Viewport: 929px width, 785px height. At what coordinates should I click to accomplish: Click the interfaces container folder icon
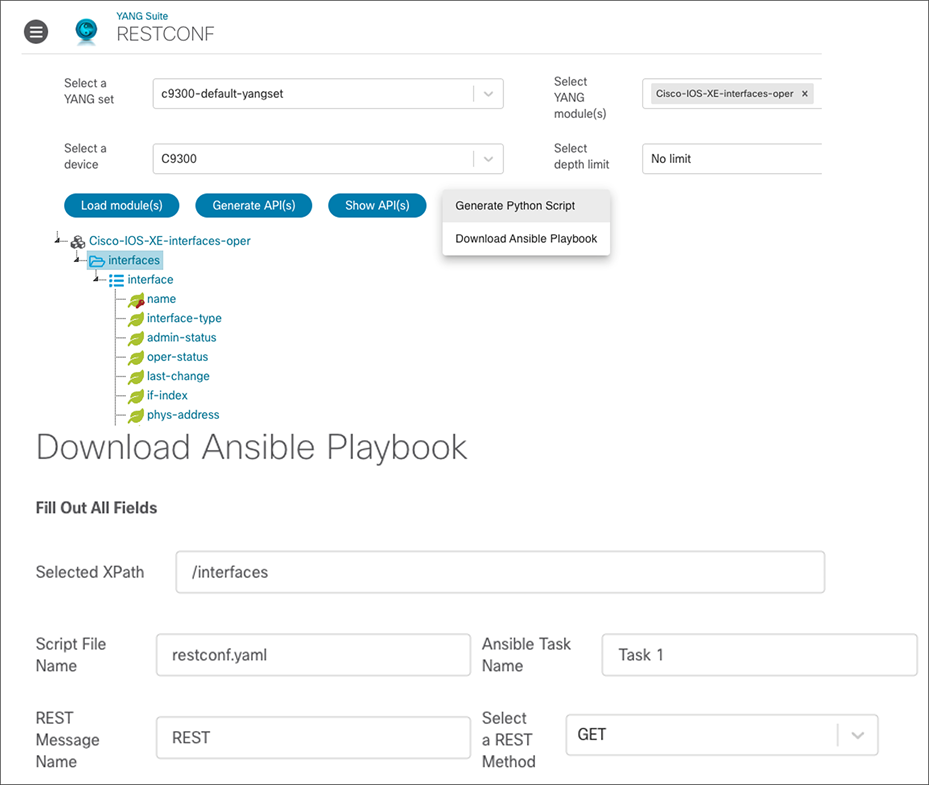tap(97, 261)
